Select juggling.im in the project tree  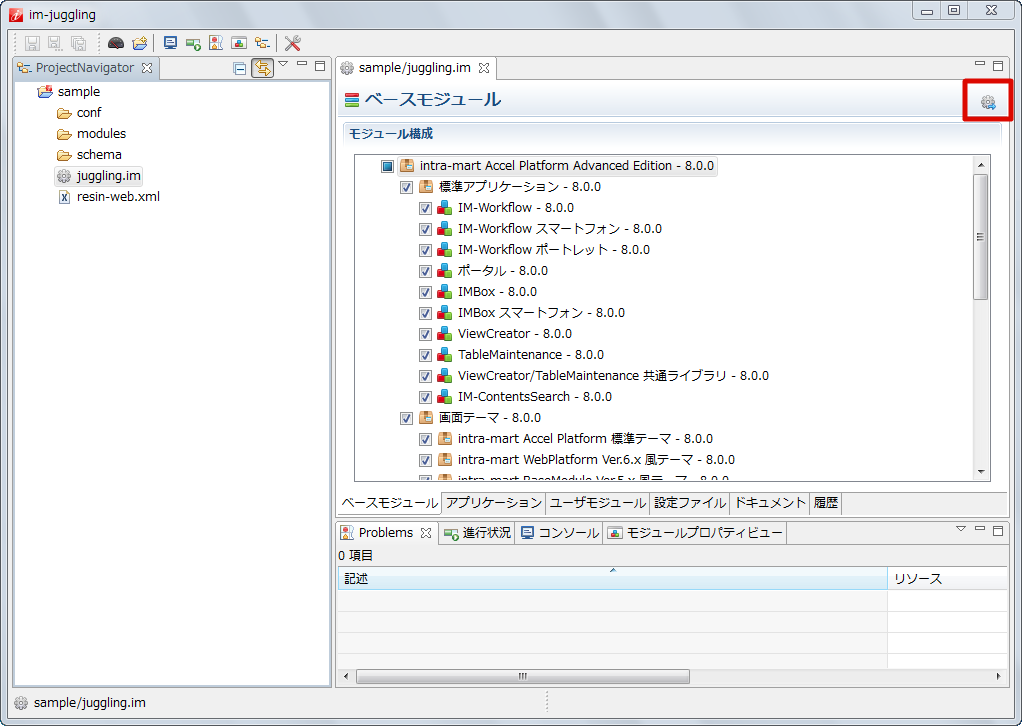(x=108, y=176)
